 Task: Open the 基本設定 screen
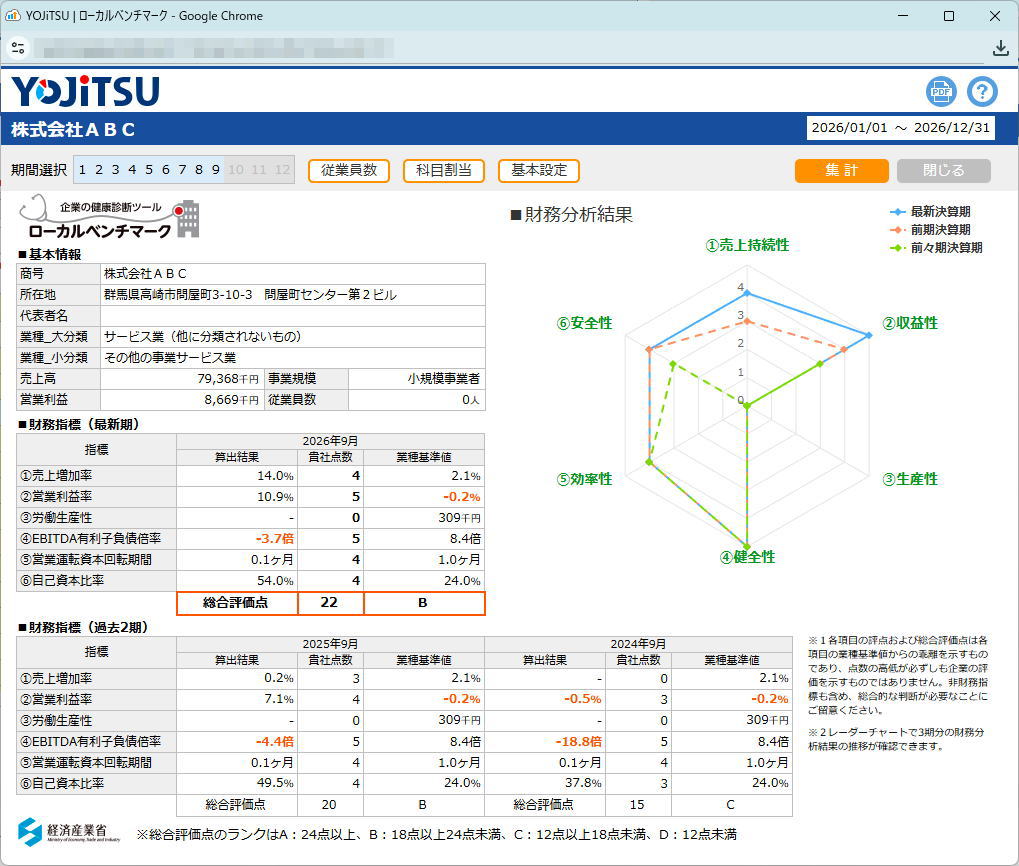[x=539, y=170]
